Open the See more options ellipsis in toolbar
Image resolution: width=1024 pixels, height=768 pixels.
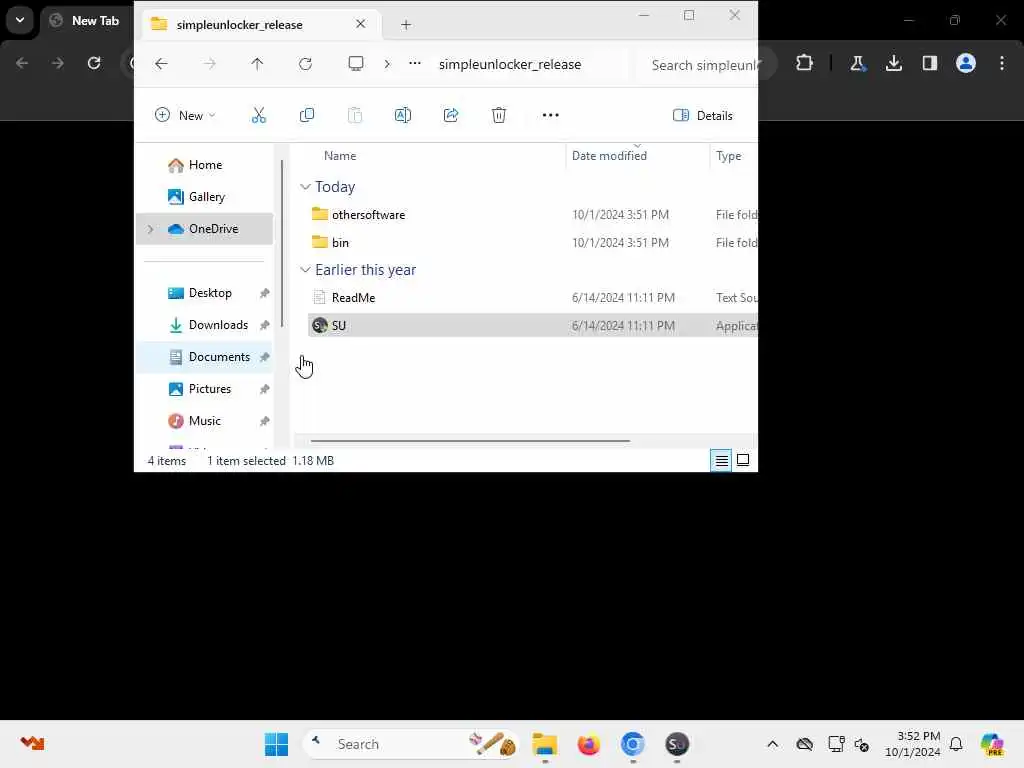point(551,116)
